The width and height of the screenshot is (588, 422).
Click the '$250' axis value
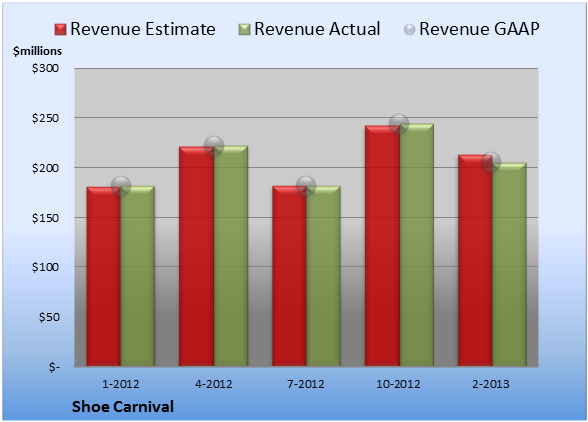(45, 118)
